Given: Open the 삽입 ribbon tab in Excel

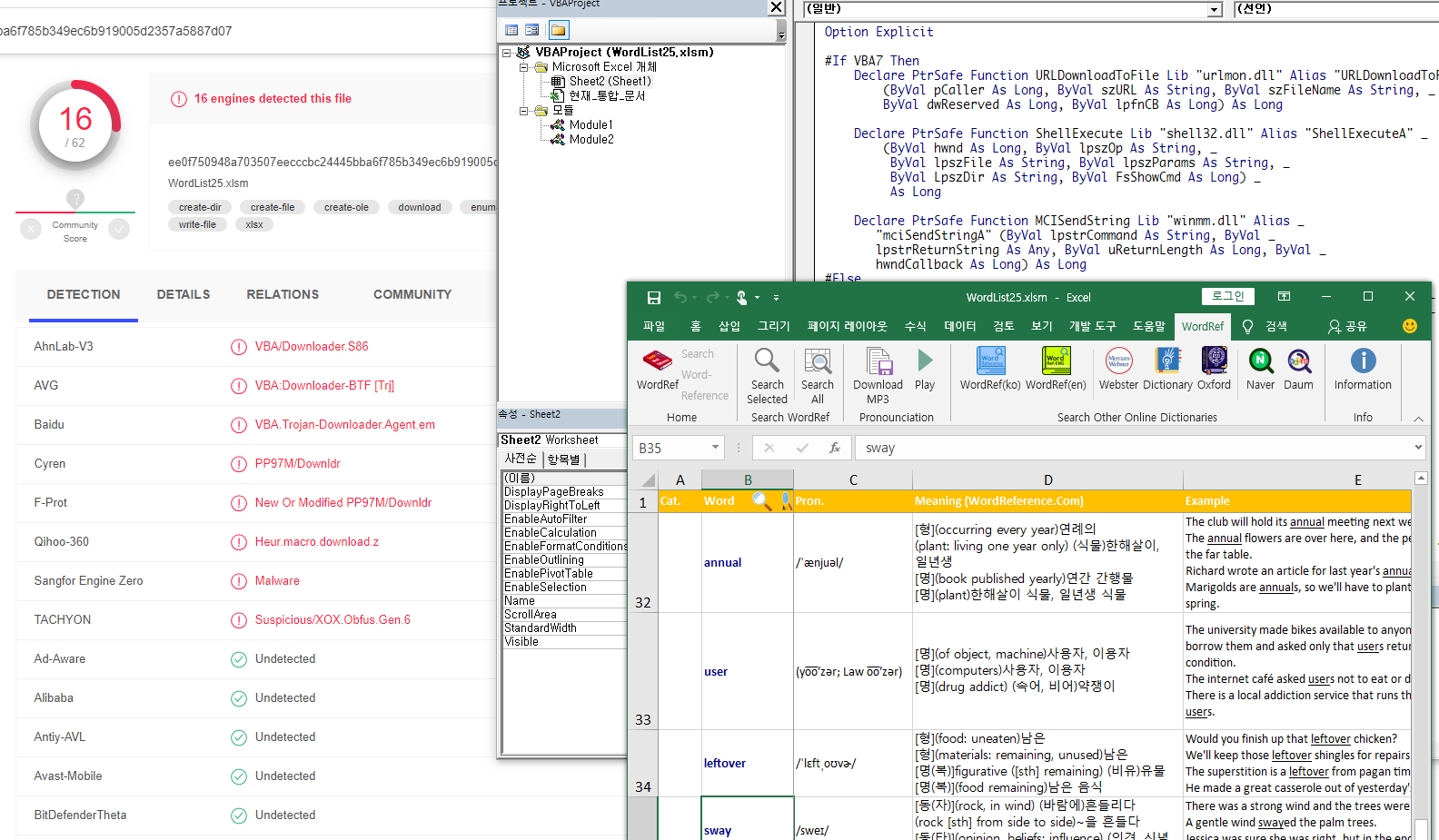Looking at the screenshot, I should tap(729, 326).
